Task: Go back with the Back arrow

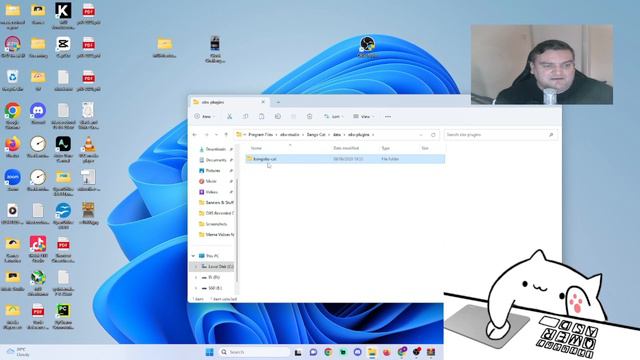Action: coord(195,135)
